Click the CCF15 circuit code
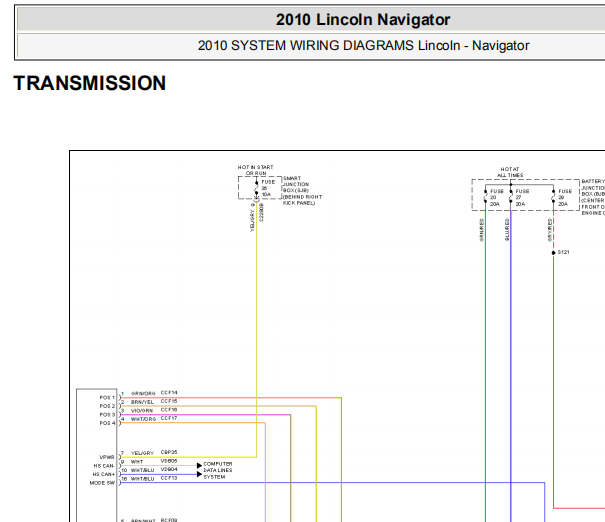Screen dimensions: 605x522 pyautogui.click(x=169, y=401)
